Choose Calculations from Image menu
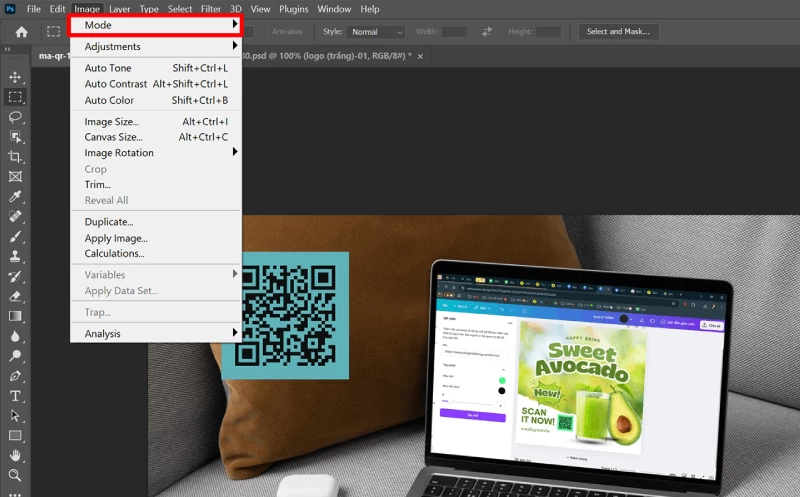 coord(156,253)
